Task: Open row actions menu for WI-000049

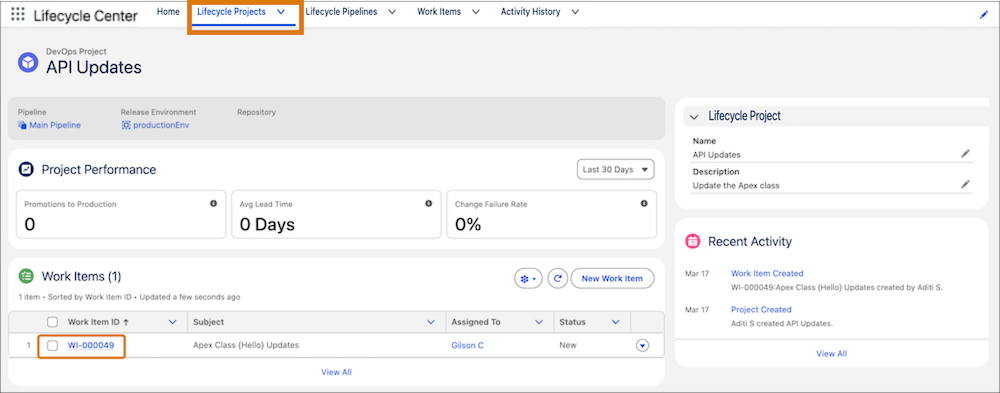Action: [642, 345]
